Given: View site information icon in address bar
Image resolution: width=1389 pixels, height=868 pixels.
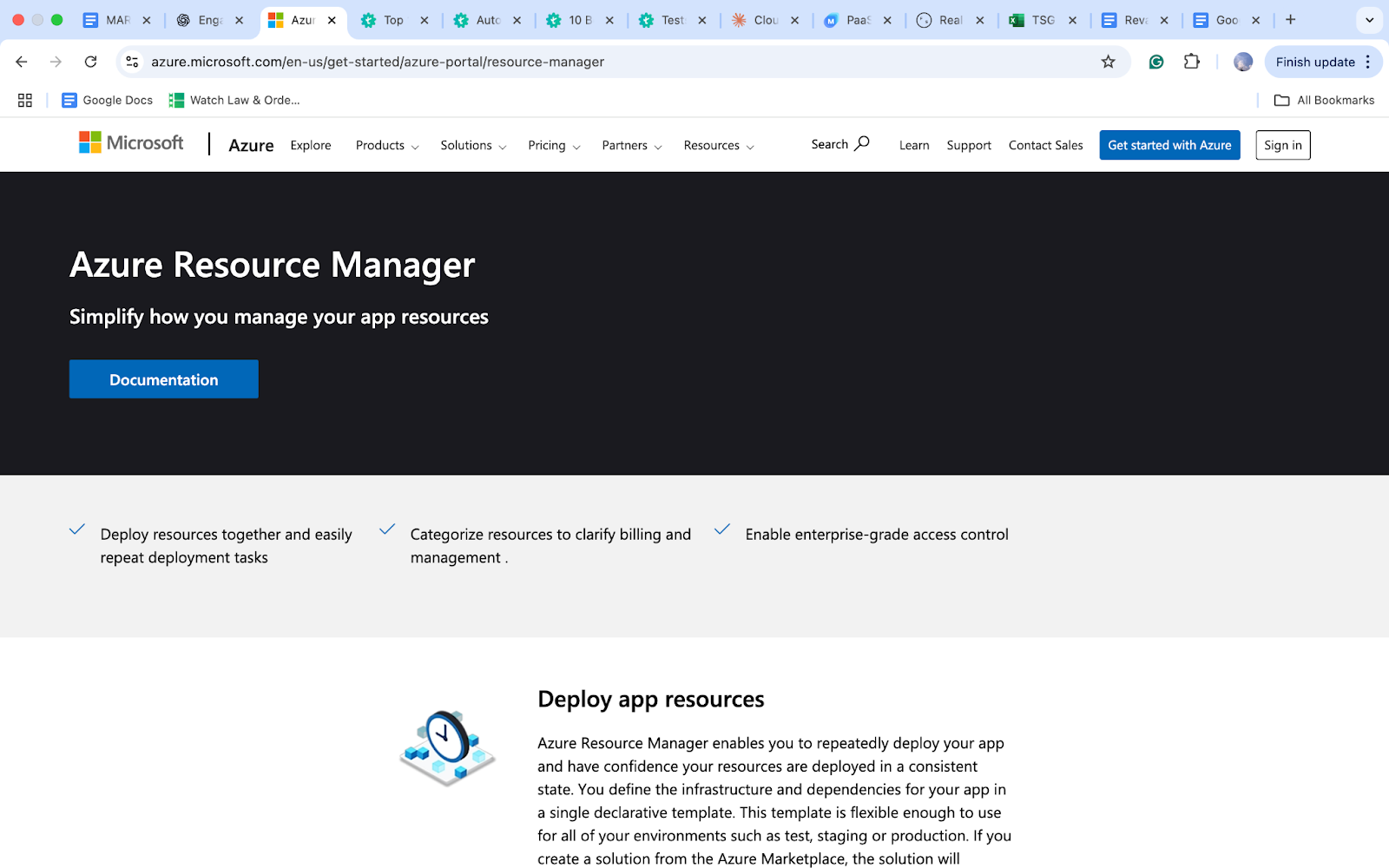Looking at the screenshot, I should [x=132, y=62].
